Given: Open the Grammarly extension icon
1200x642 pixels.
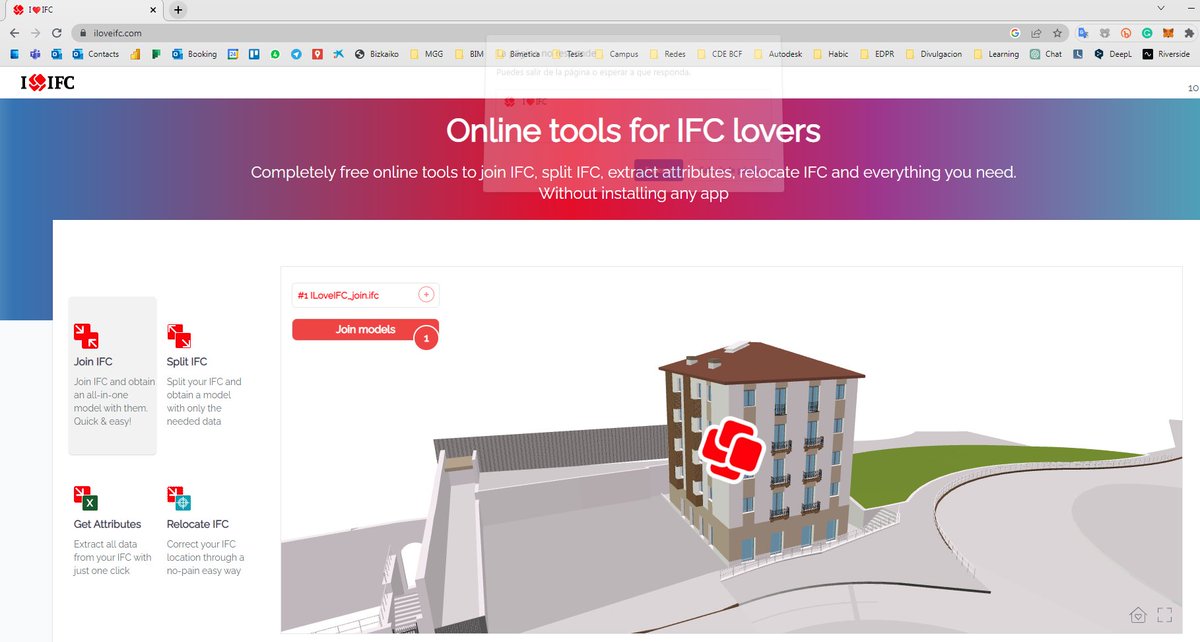Looking at the screenshot, I should click(1147, 33).
